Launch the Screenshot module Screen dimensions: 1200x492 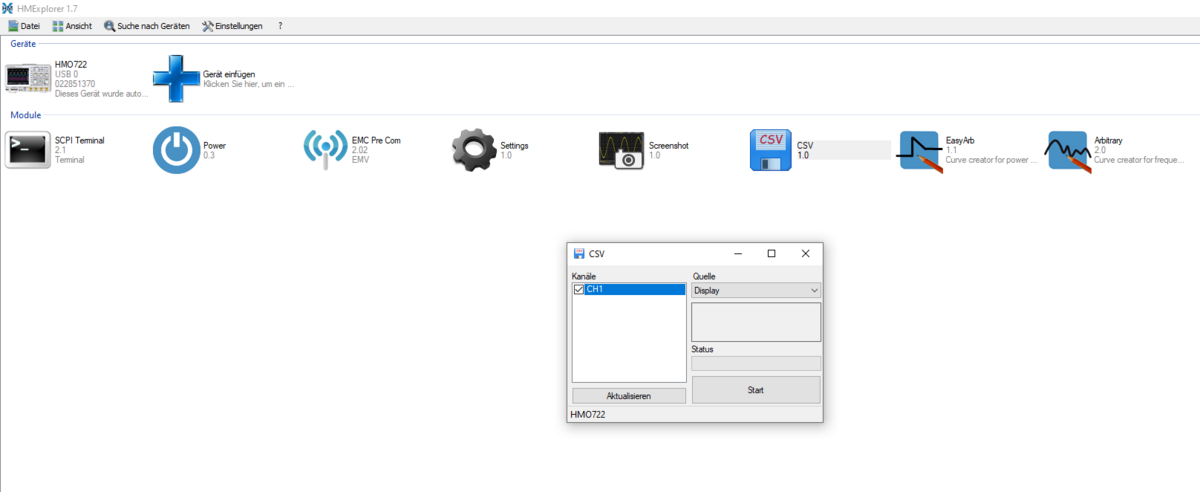point(622,150)
